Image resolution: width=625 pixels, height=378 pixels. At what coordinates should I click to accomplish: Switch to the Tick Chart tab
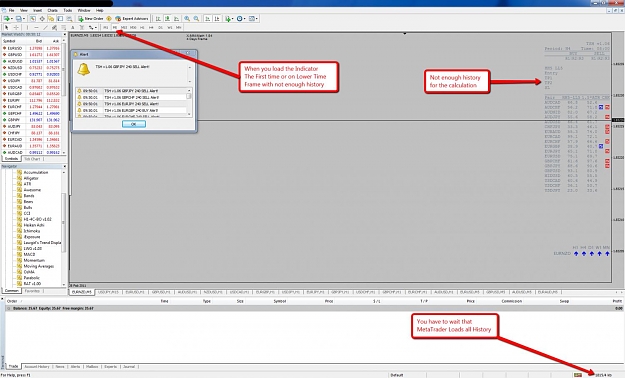[32, 159]
